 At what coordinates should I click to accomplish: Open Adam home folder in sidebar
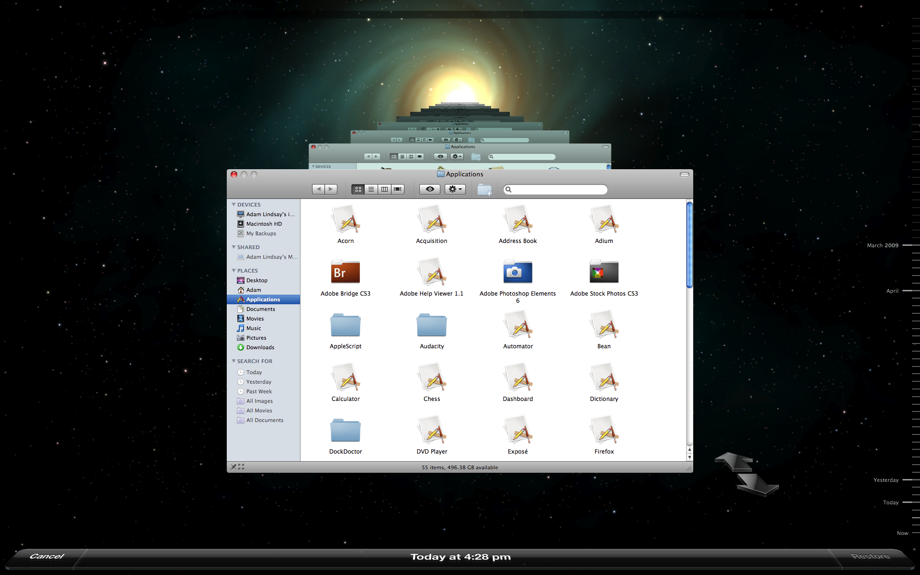[x=263, y=290]
